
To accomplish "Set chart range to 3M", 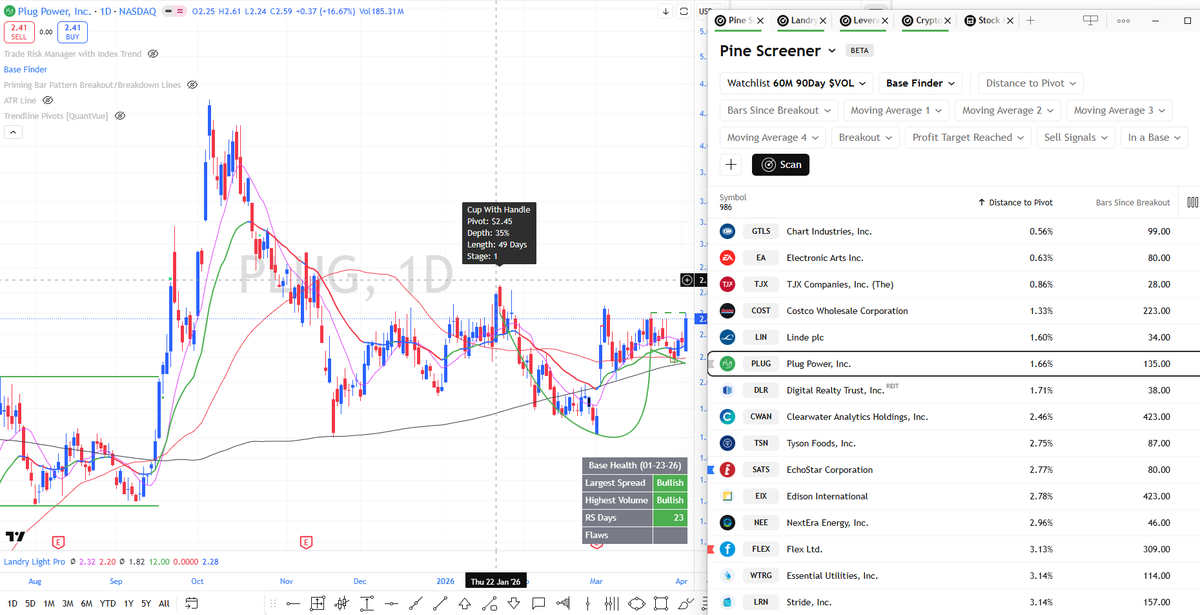I will 67,603.
